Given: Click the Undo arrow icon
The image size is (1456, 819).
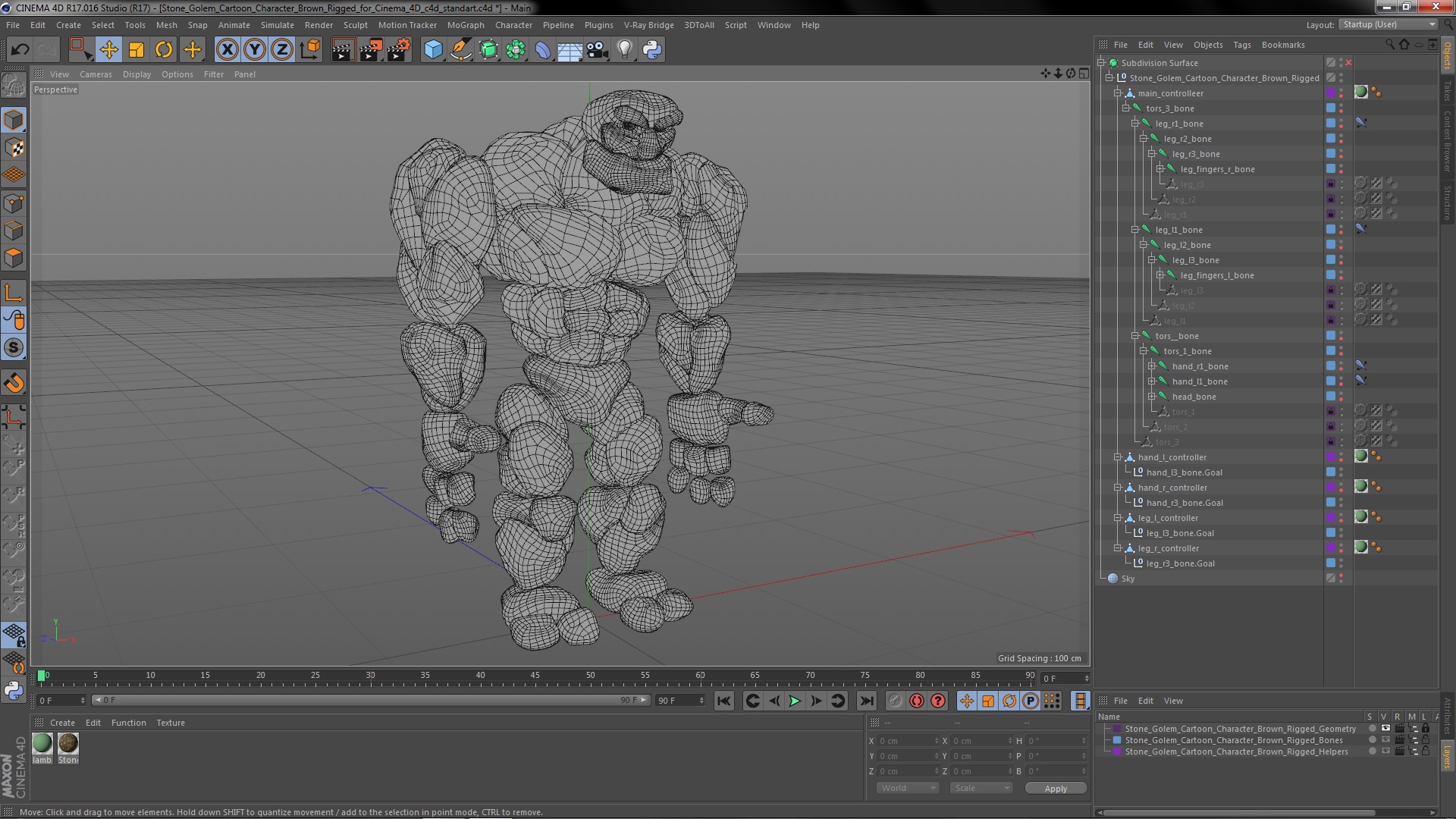Looking at the screenshot, I should (x=20, y=50).
